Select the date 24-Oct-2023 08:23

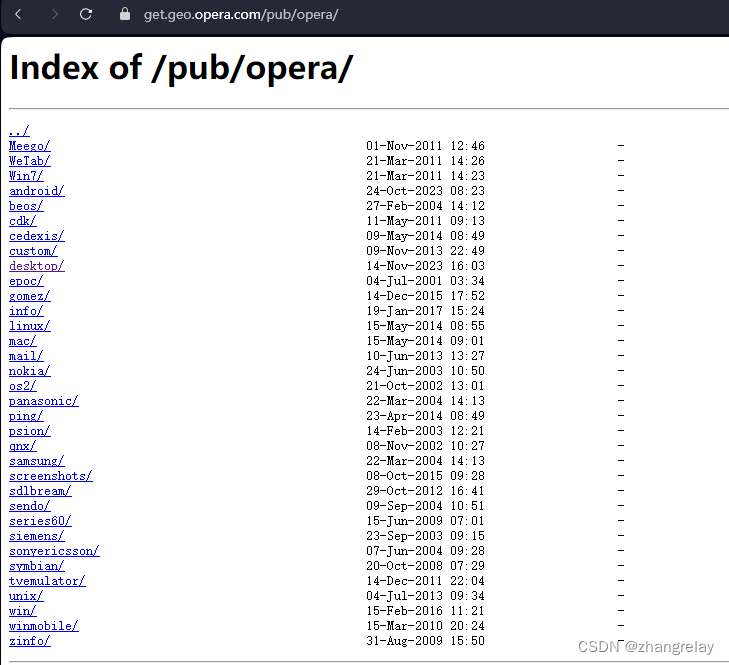425,191
